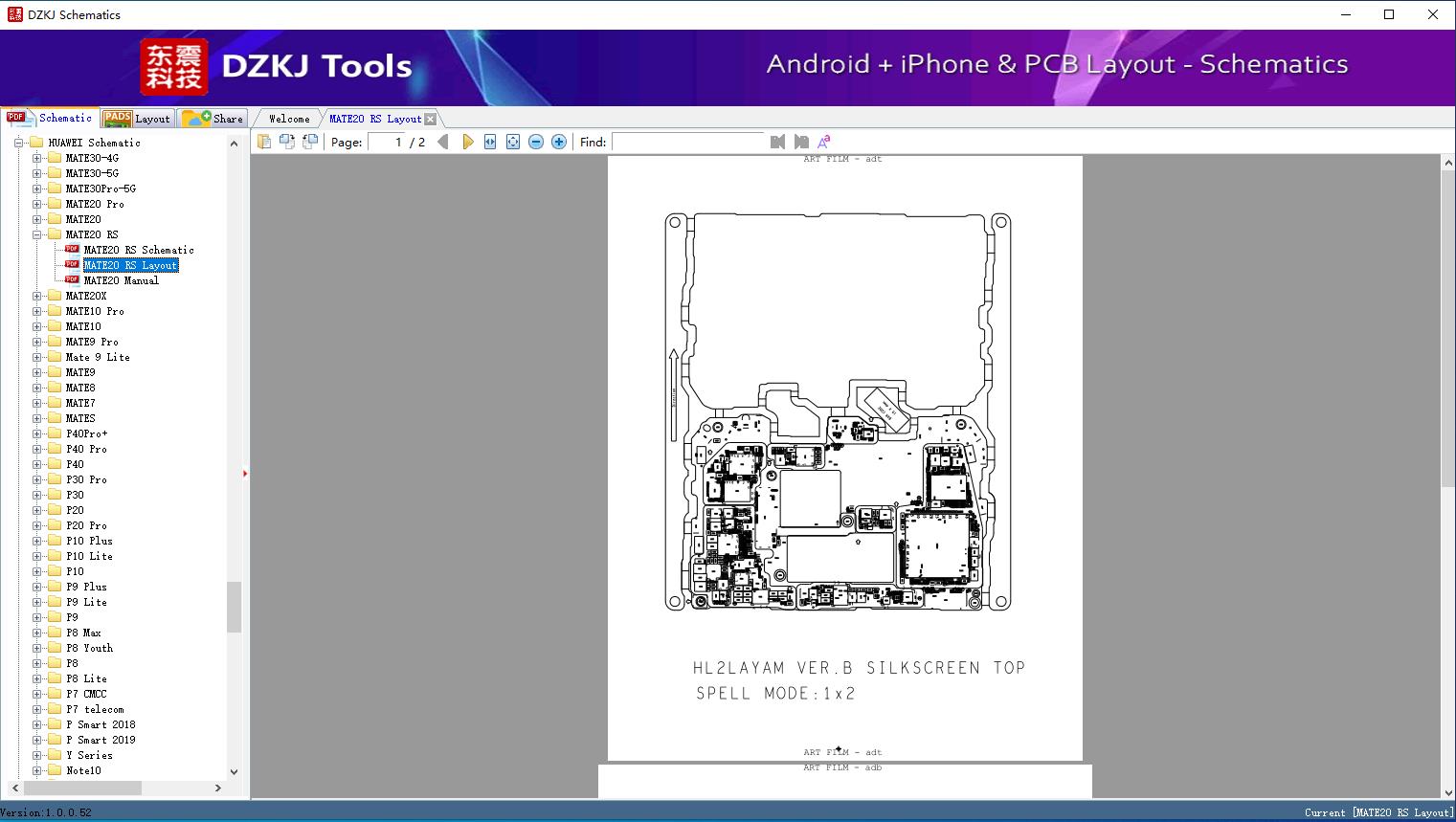Click the page number input field
The height and width of the screenshot is (822, 1456).
386,142
